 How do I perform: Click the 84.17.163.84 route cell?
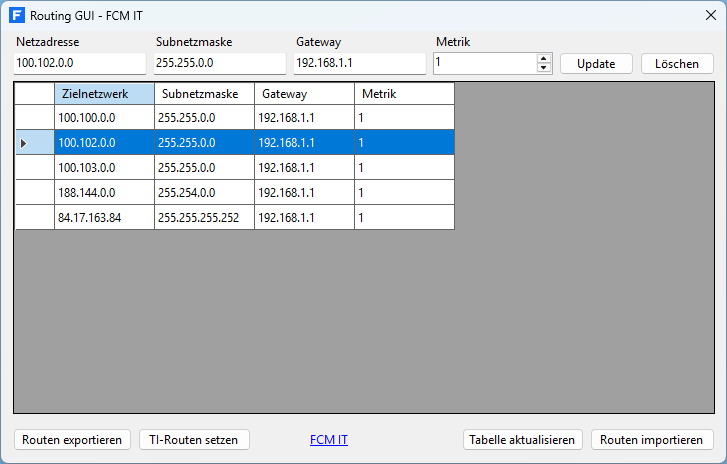104,217
